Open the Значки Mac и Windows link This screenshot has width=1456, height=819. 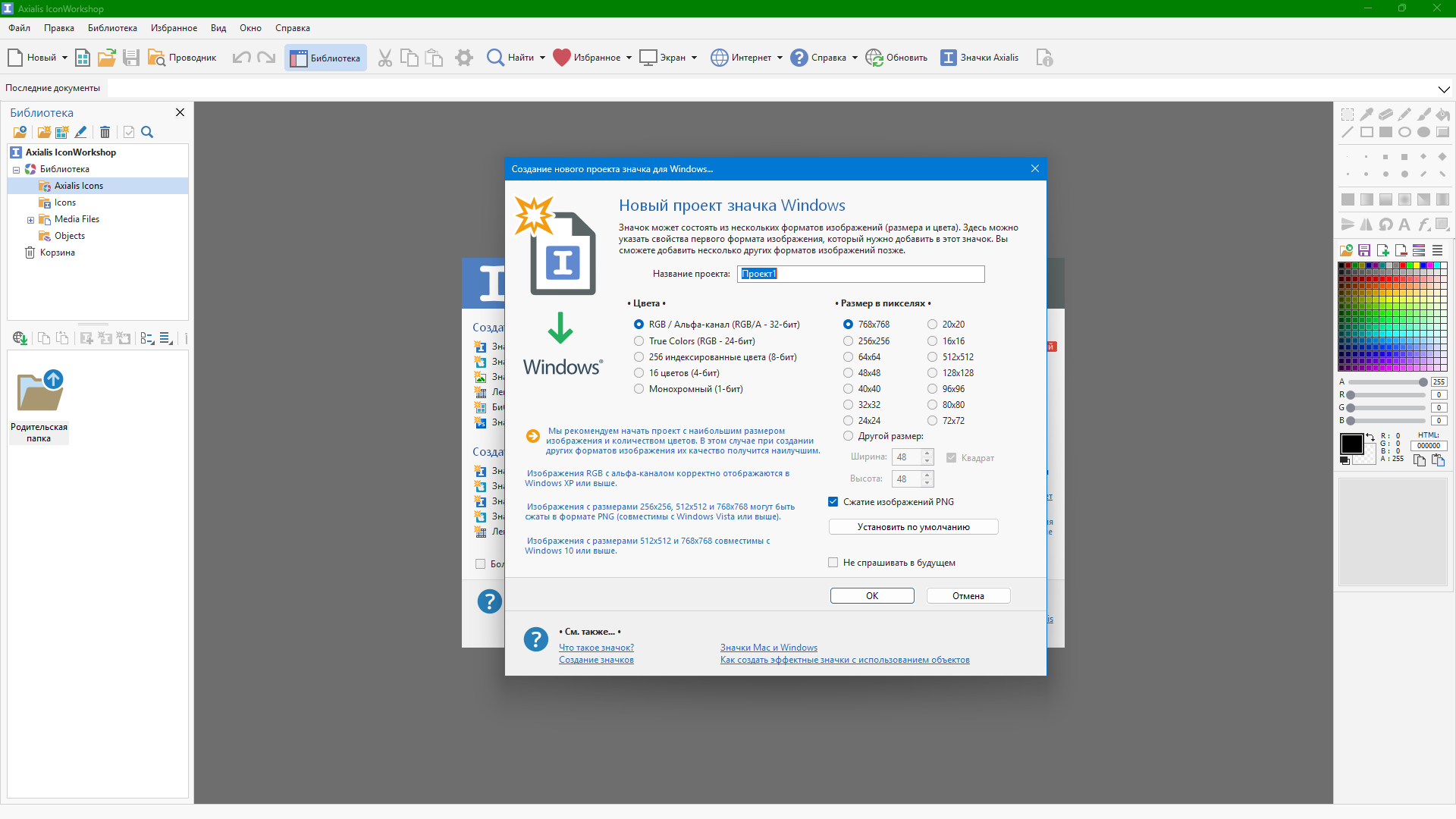(769, 648)
